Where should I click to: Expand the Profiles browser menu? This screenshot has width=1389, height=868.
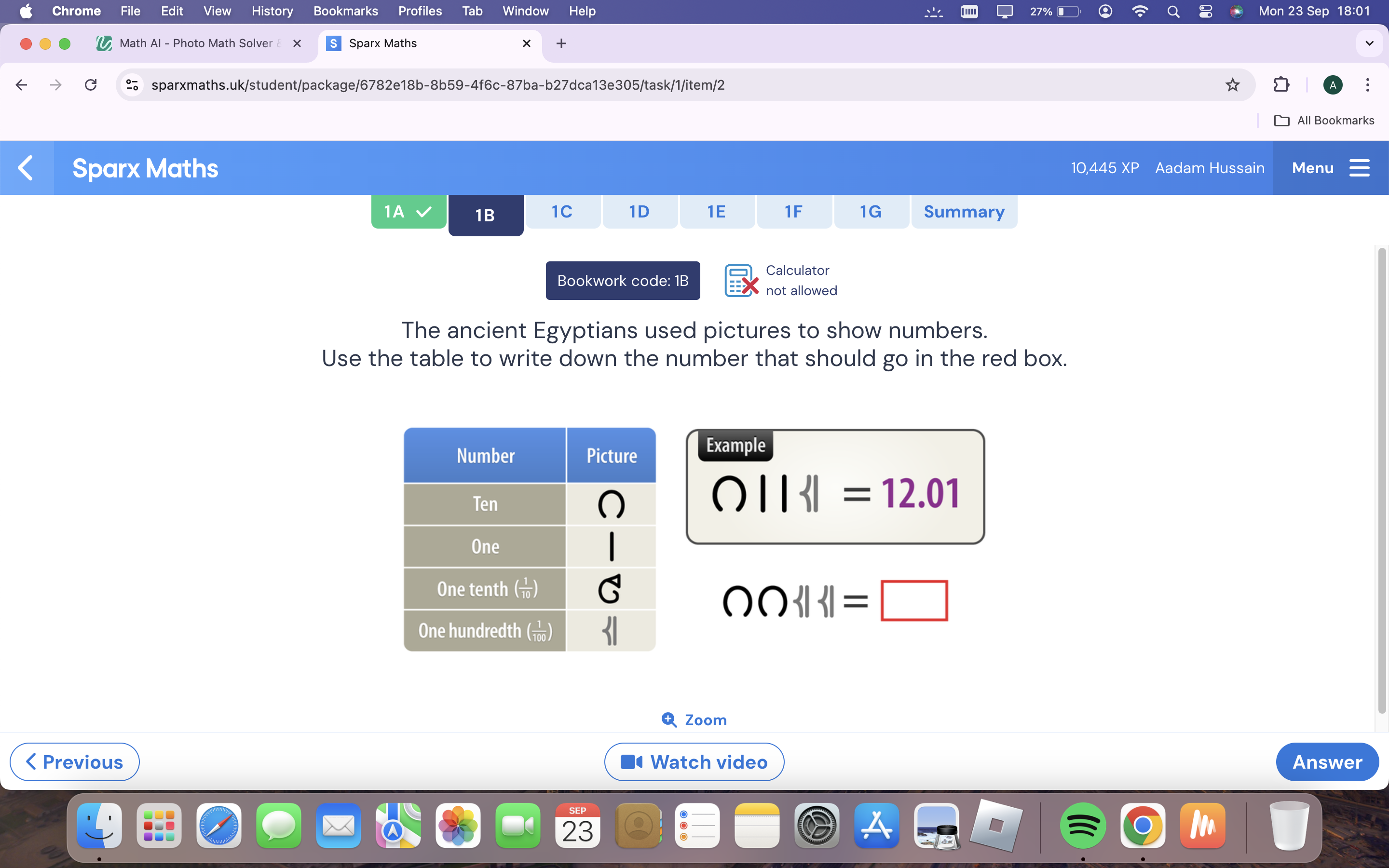[420, 11]
